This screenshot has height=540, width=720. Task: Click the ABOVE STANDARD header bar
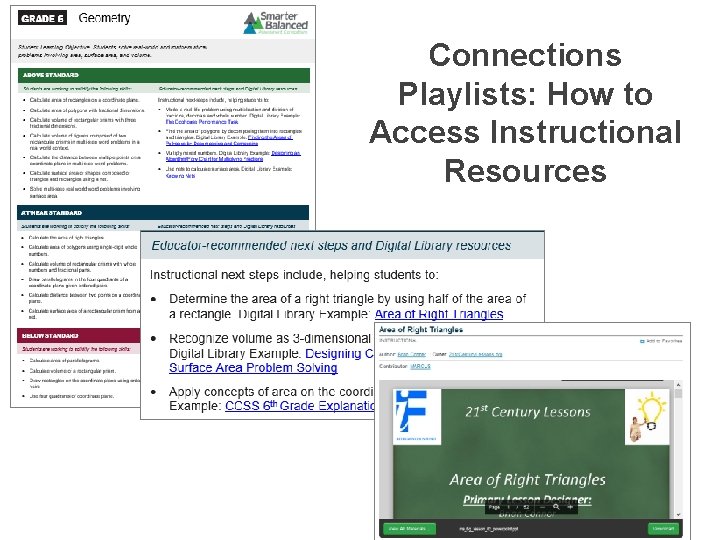coord(163,75)
